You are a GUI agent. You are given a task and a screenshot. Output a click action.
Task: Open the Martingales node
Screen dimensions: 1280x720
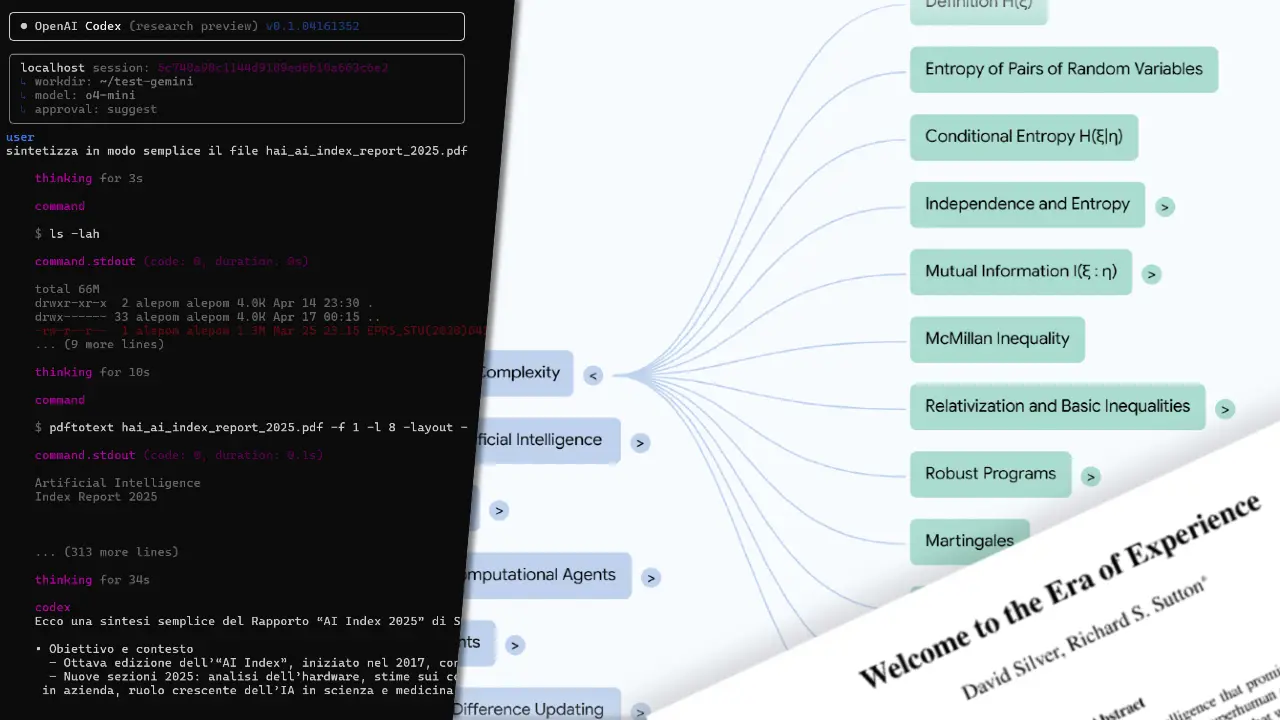pyautogui.click(x=969, y=541)
